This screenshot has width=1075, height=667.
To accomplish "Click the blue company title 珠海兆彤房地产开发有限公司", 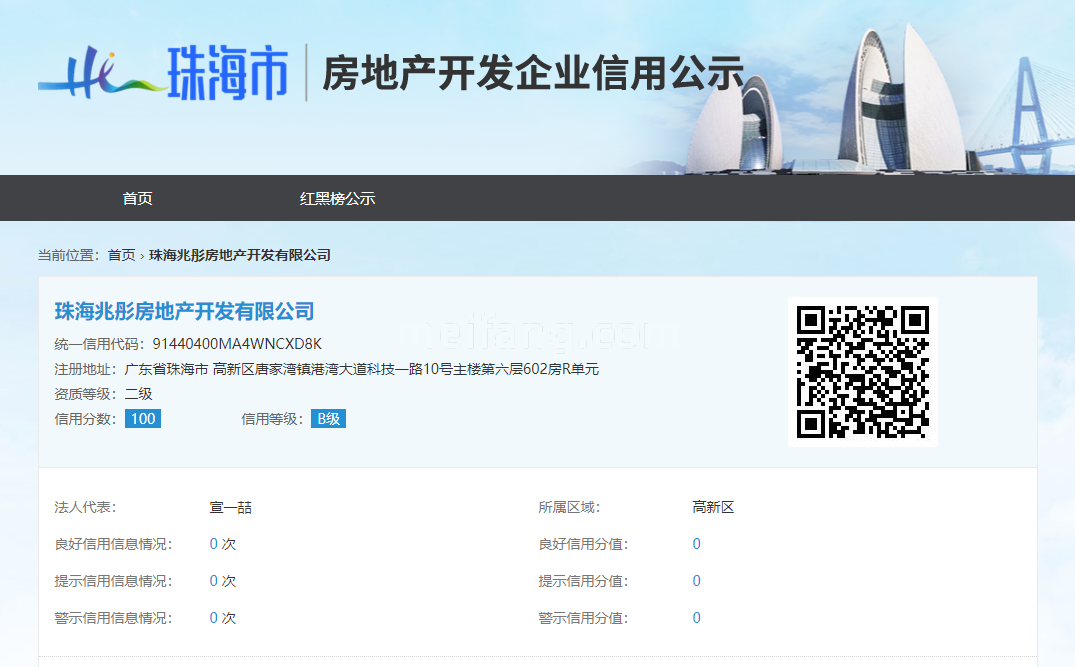I will tap(184, 311).
